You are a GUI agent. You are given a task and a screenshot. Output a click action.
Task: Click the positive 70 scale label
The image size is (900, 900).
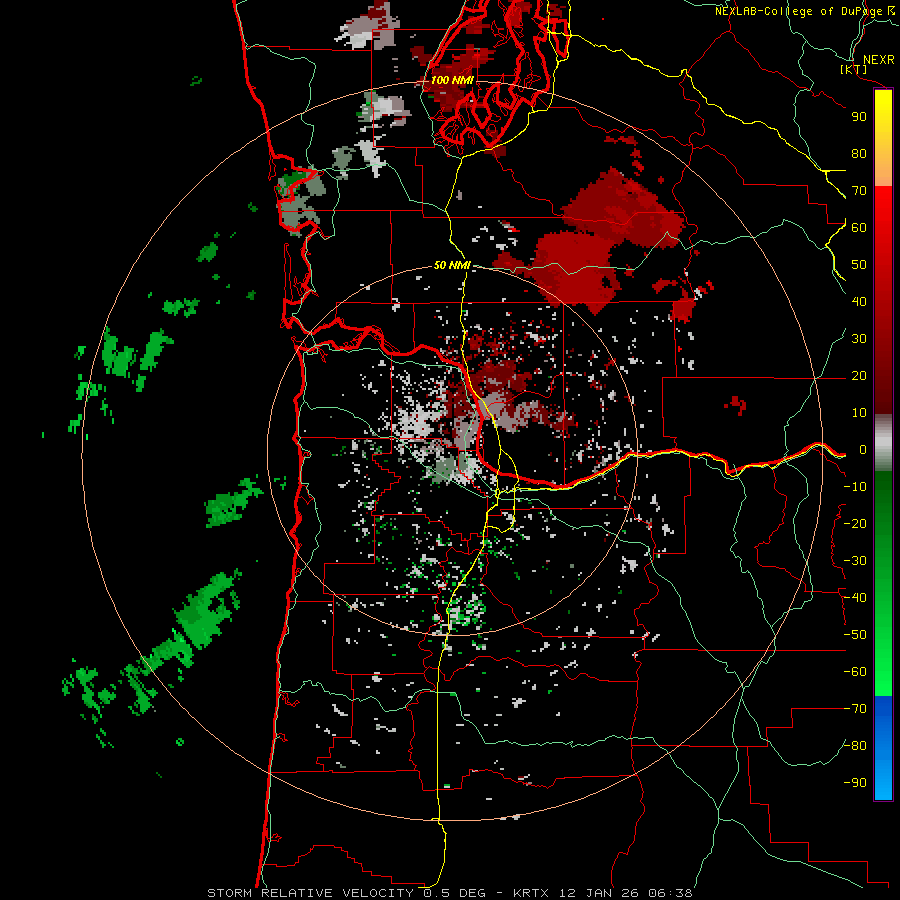pos(859,191)
